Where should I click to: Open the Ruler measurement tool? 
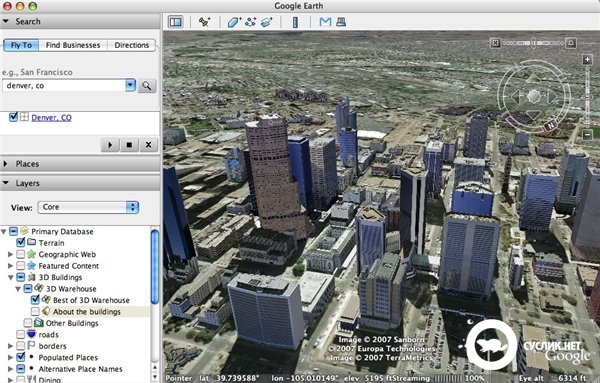coord(295,22)
